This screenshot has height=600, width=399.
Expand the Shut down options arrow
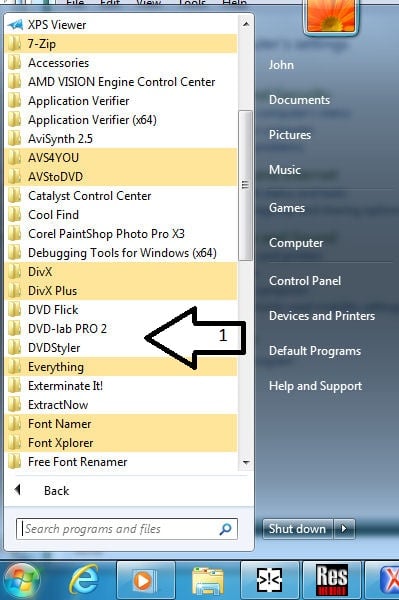344,529
